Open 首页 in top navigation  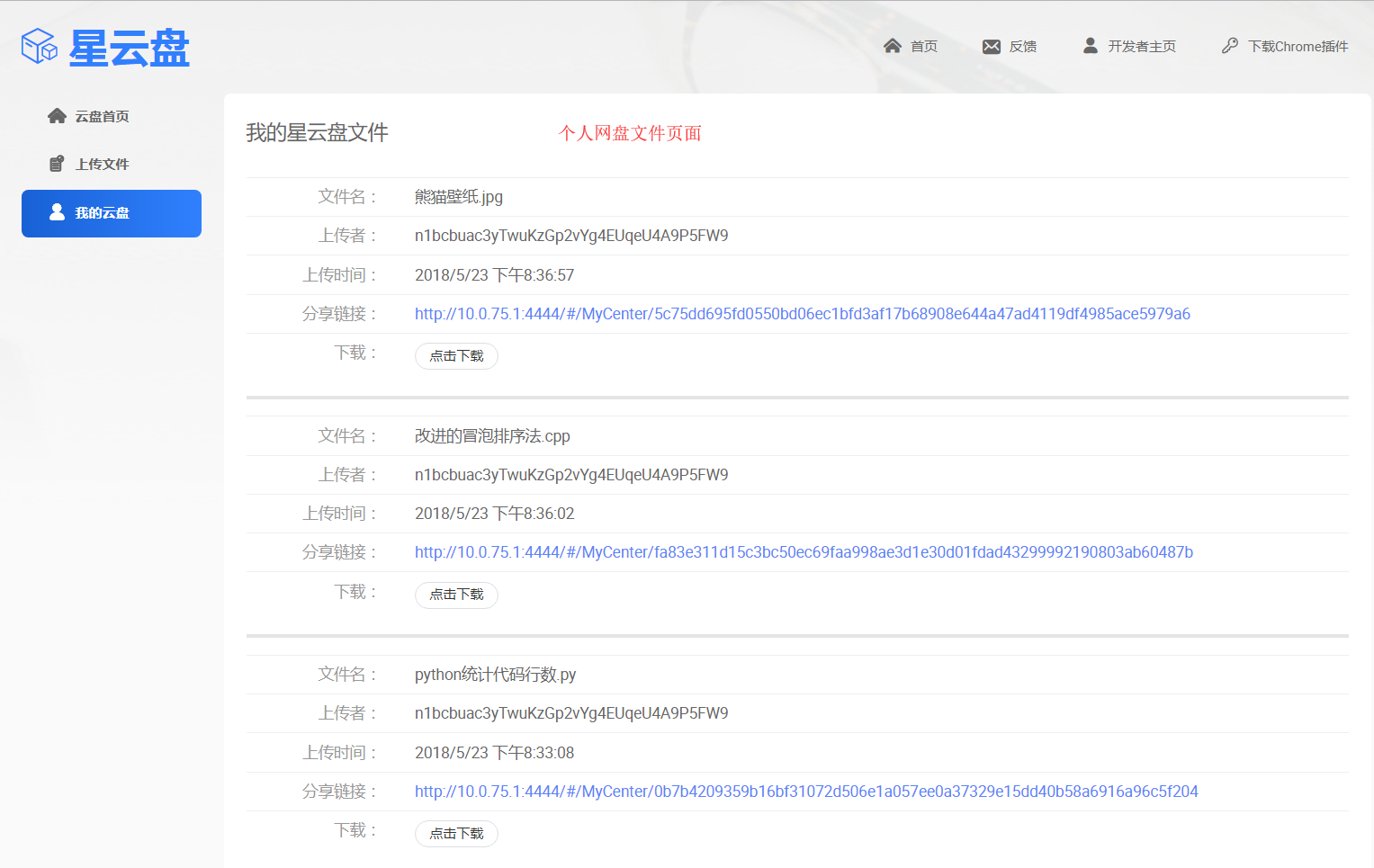point(924,47)
